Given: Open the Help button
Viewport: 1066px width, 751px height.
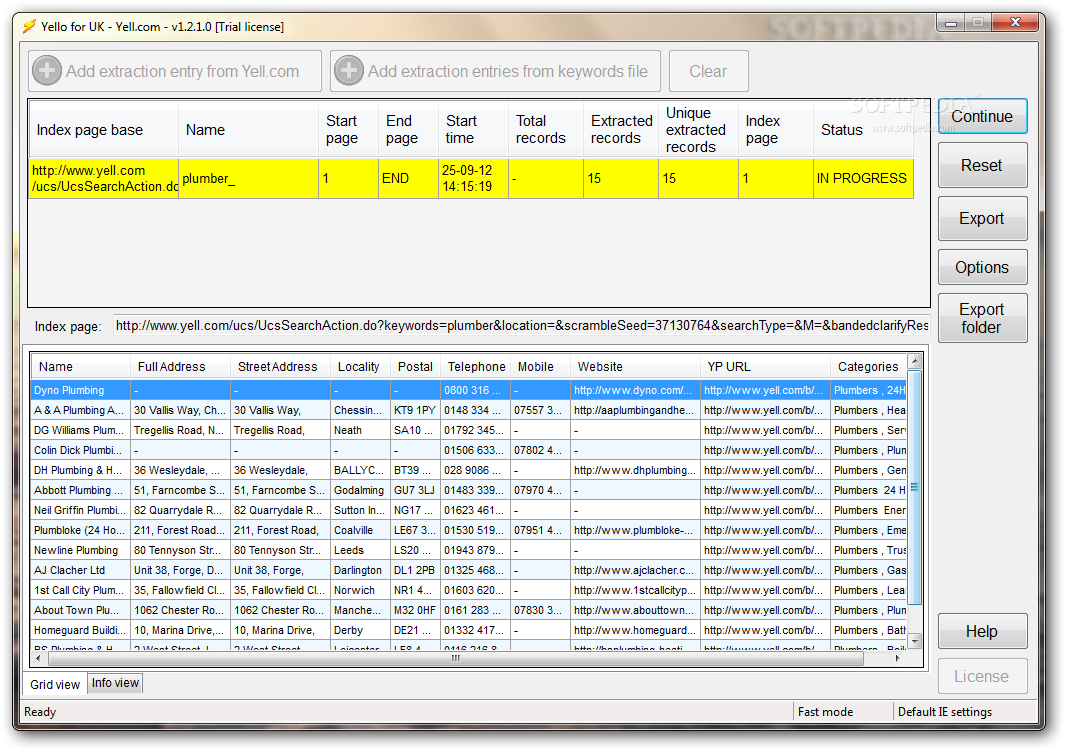Looking at the screenshot, I should point(982,631).
